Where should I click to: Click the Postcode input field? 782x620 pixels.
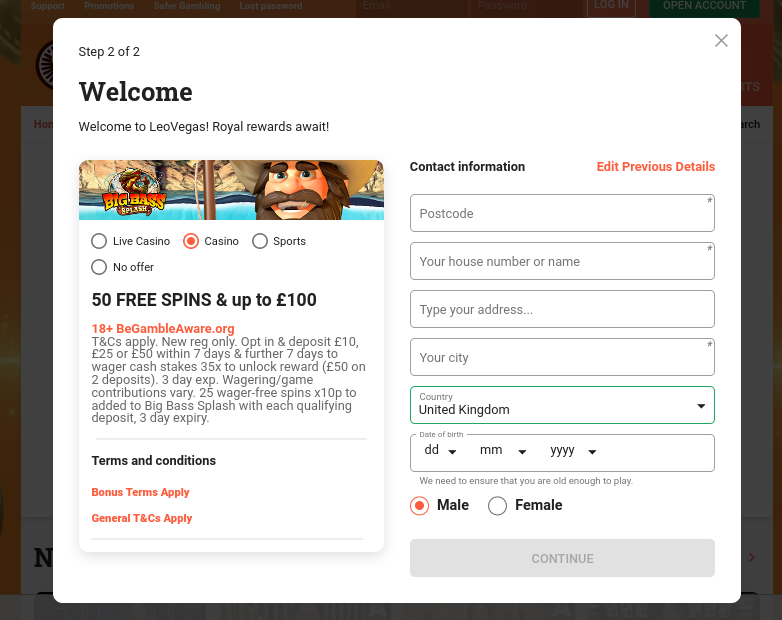(x=562, y=213)
